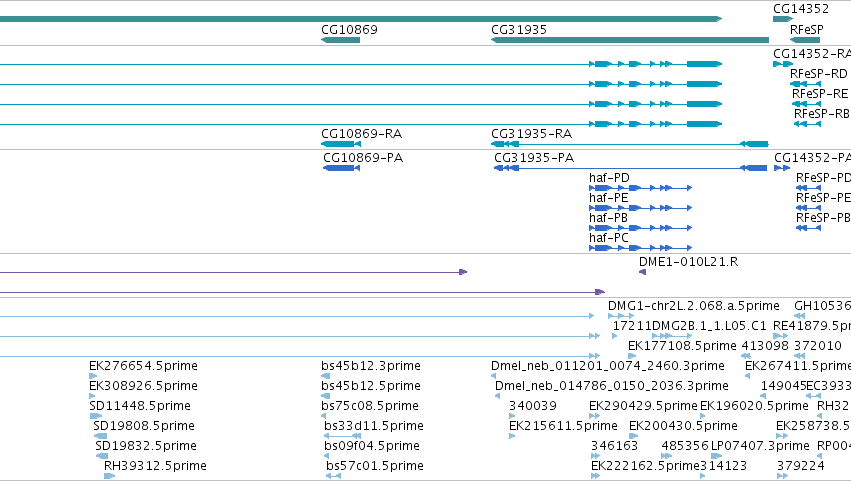Select the RH39312.5prime EST glyph
This screenshot has width=851, height=481.
click(x=110, y=476)
